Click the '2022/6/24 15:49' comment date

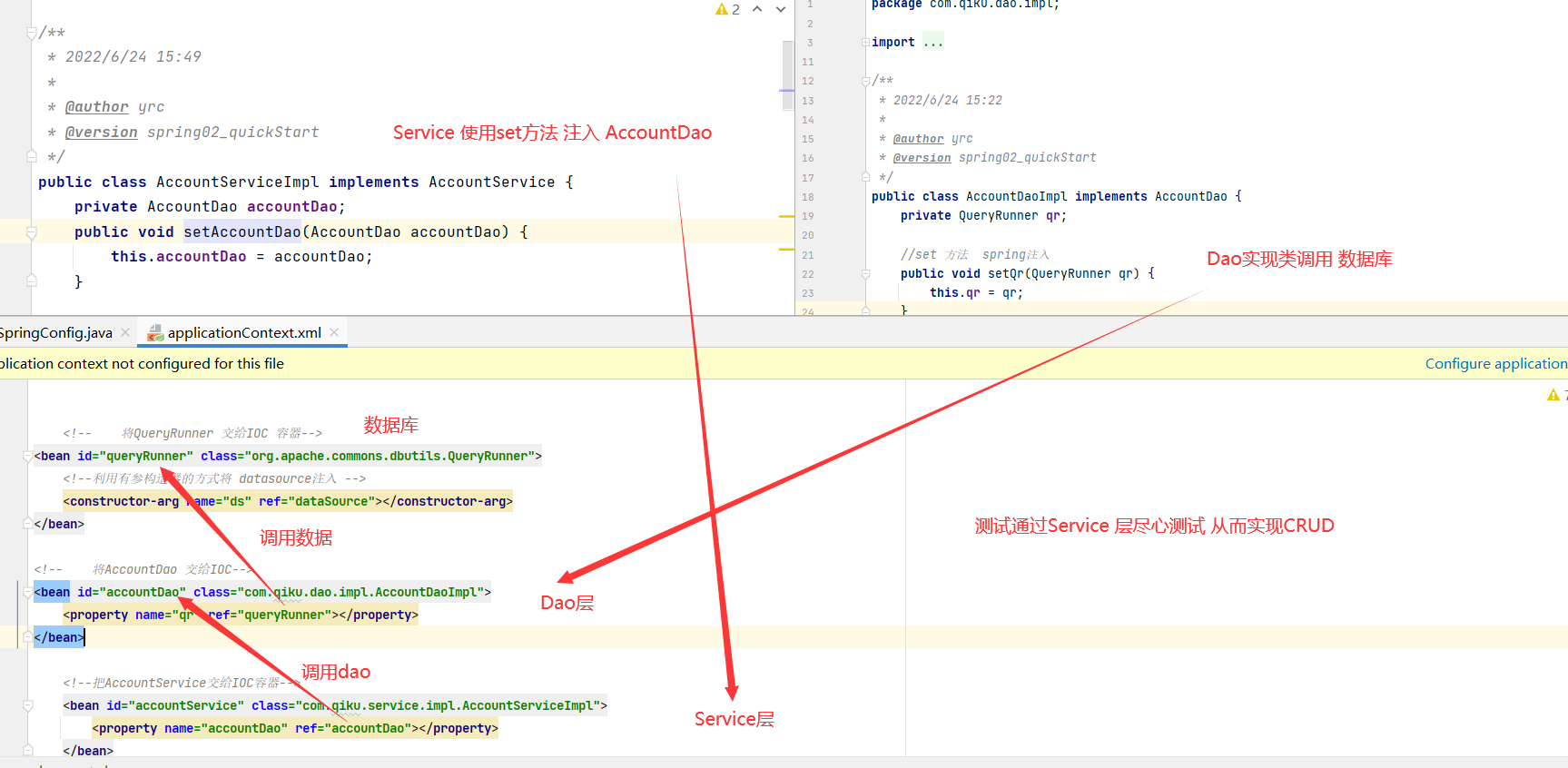pyautogui.click(x=133, y=57)
